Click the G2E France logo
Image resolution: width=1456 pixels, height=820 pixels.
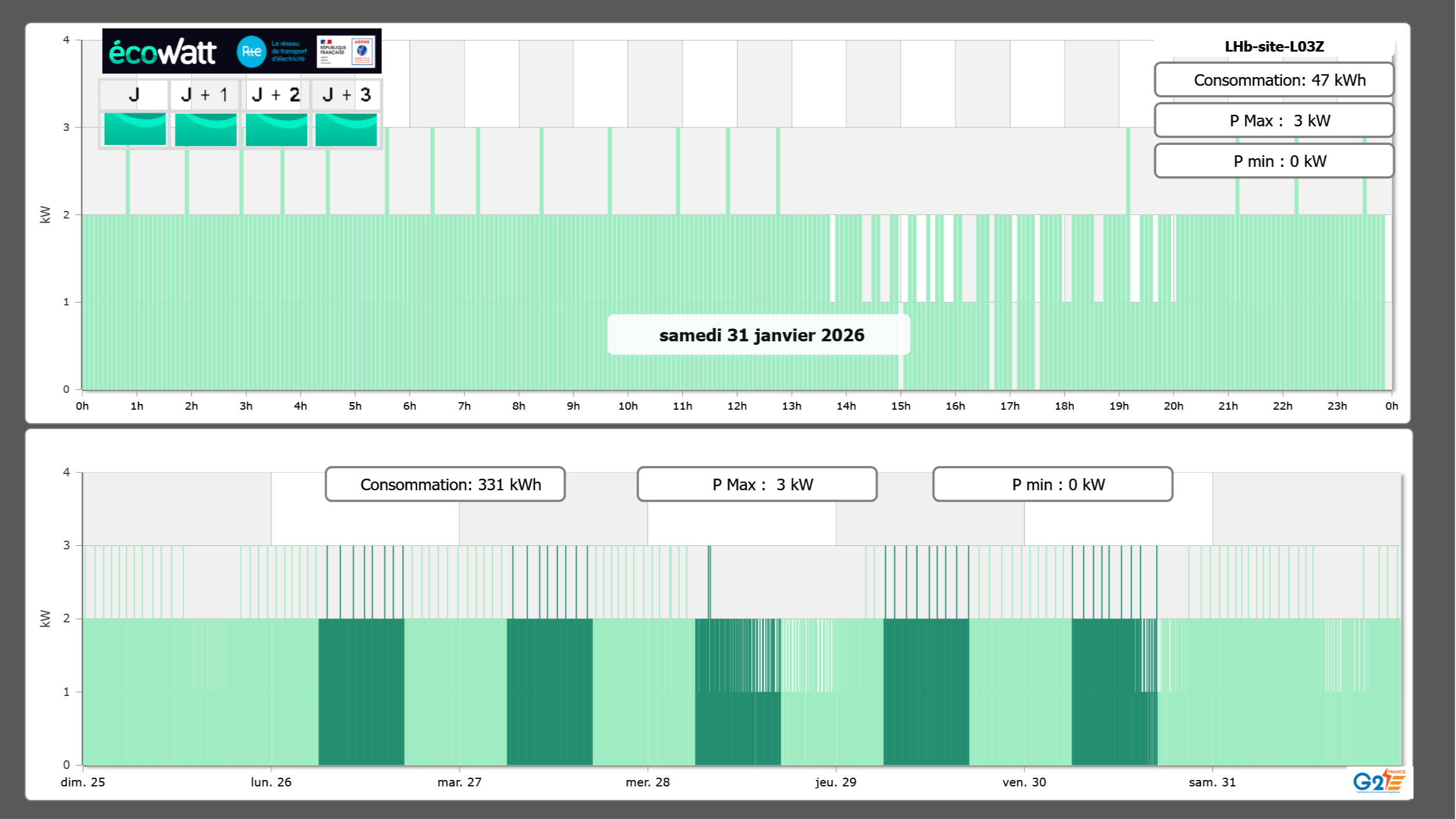pyautogui.click(x=1378, y=781)
